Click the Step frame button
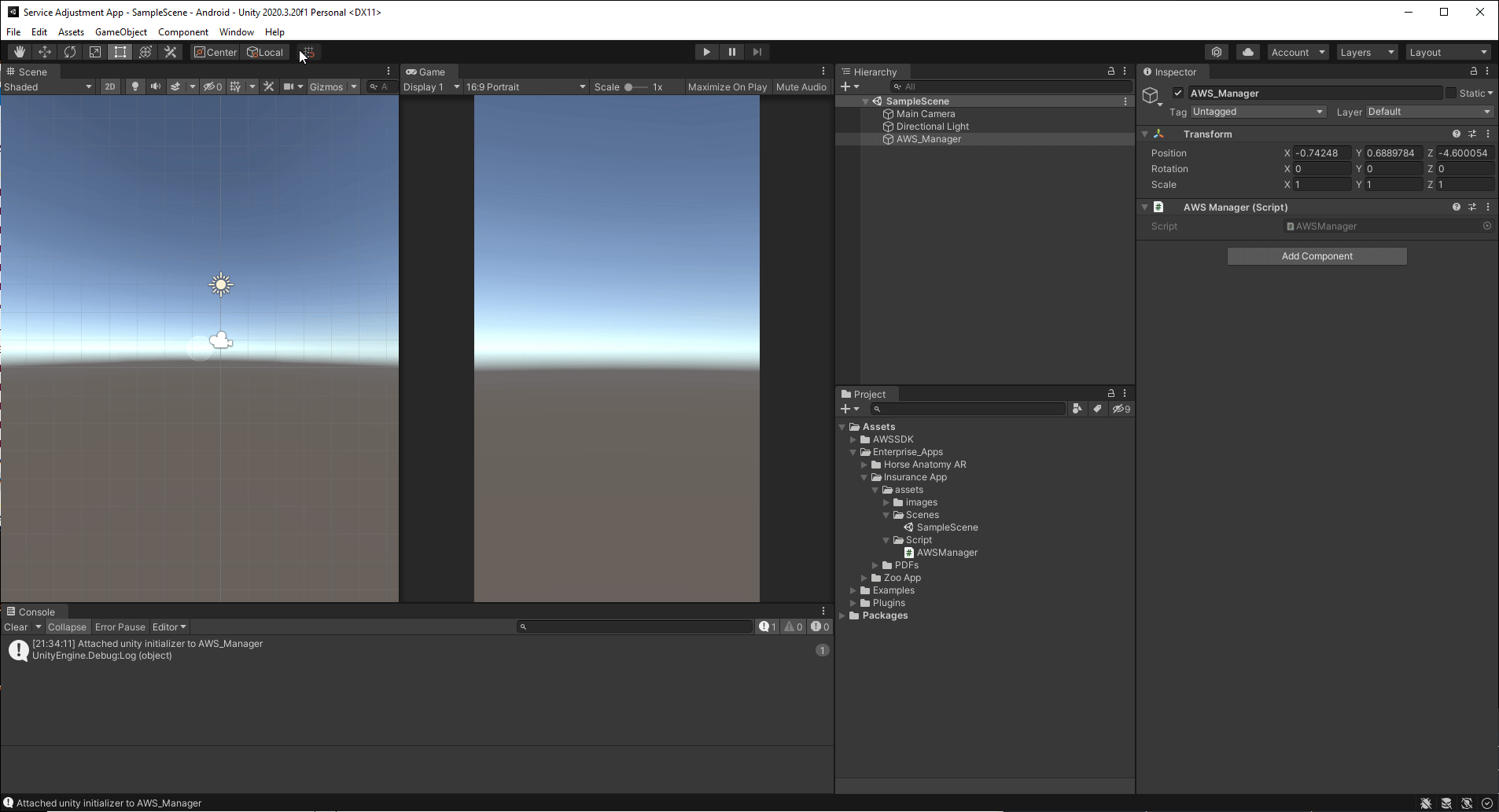Image resolution: width=1499 pixels, height=812 pixels. tap(757, 52)
